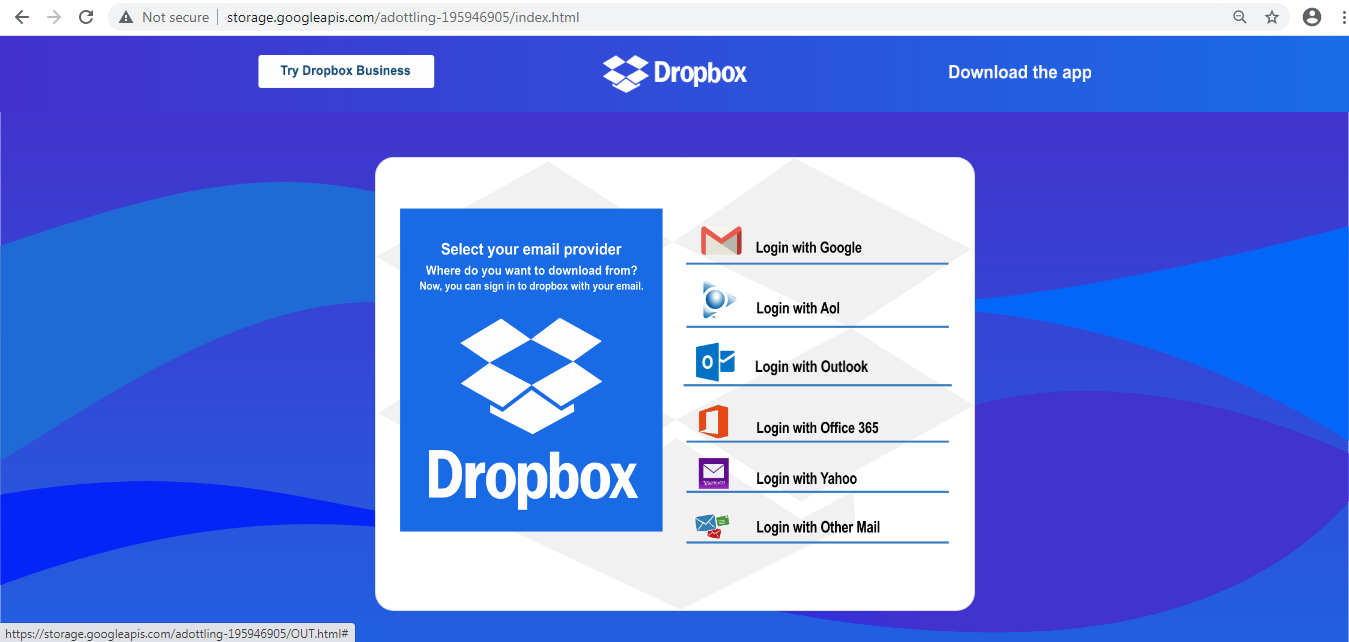
Task: Click the browser forward arrow
Action: (54, 17)
